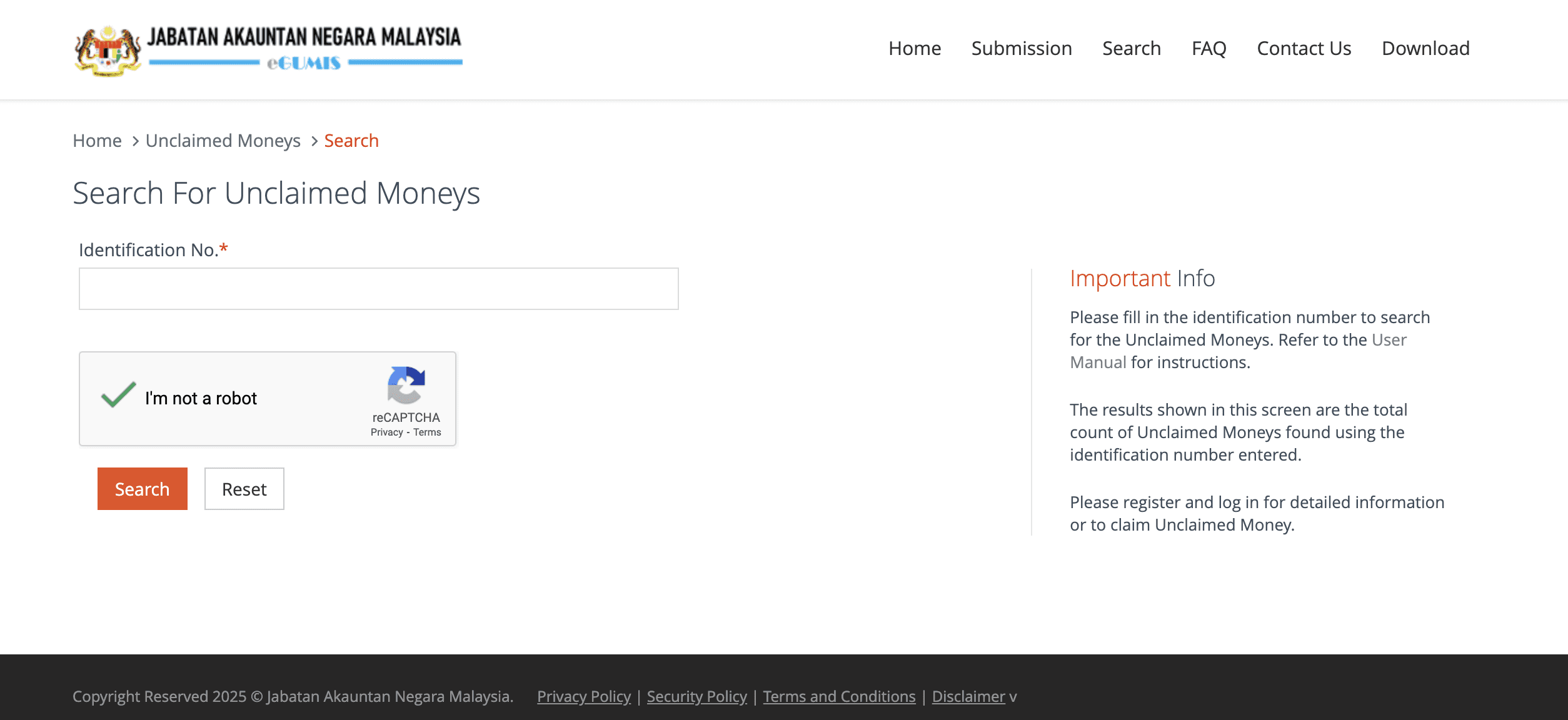
Task: Click the reCAPTCHA logo icon
Action: [x=406, y=384]
